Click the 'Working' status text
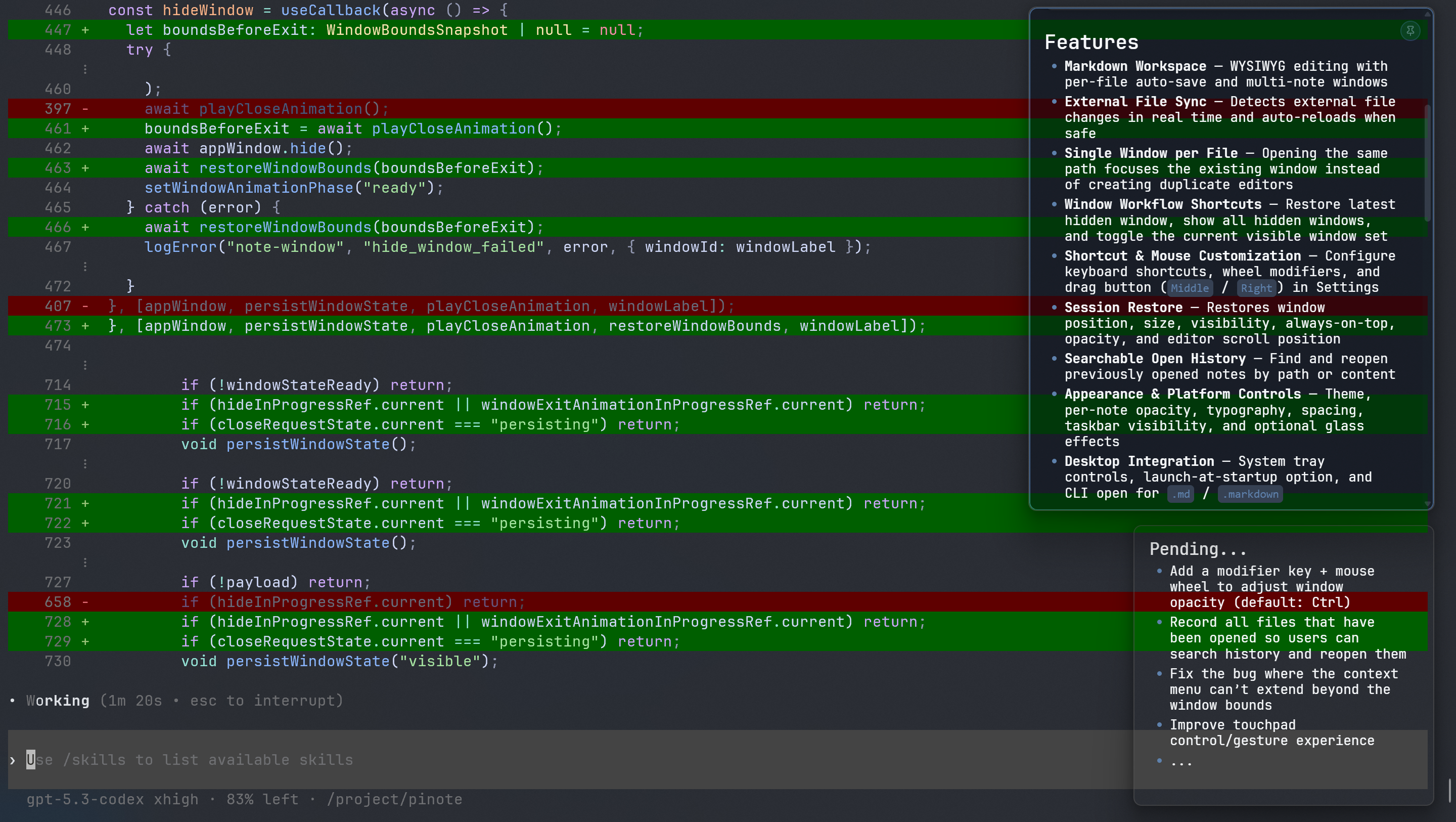The image size is (1456, 822). 57,701
